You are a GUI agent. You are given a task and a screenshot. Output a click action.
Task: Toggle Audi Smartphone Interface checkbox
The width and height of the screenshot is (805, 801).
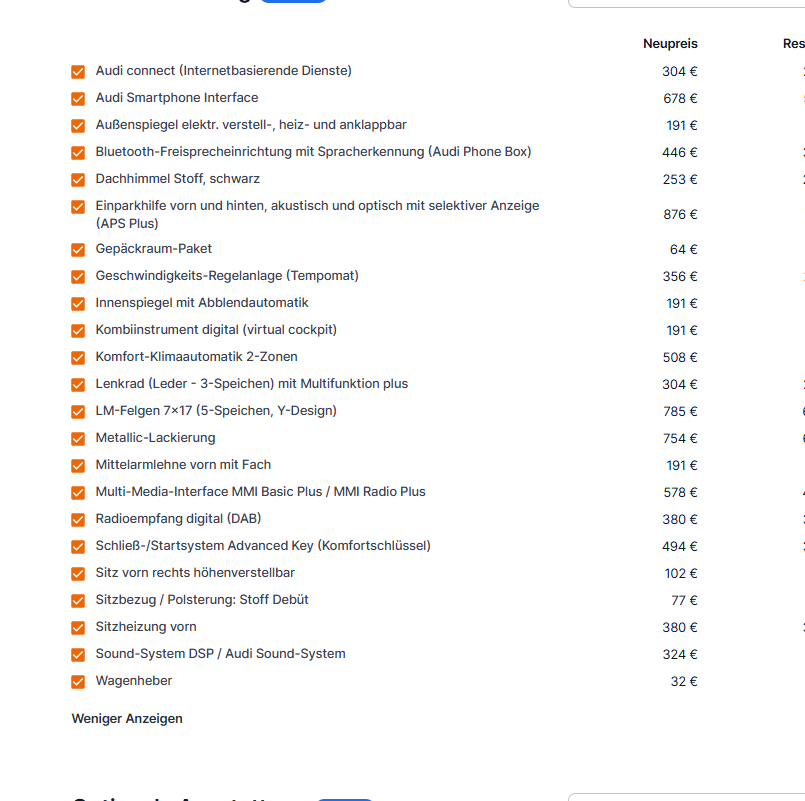pos(78,99)
